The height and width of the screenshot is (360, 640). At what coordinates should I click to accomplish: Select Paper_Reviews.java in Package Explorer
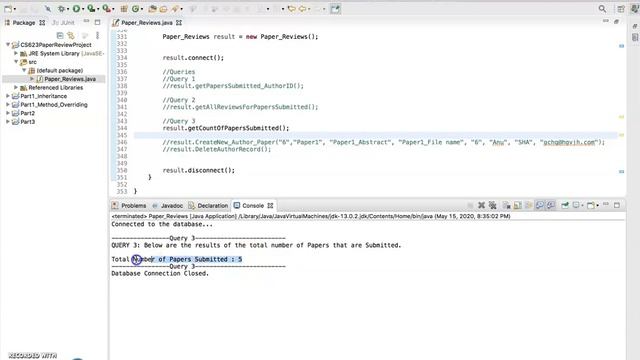[70, 79]
